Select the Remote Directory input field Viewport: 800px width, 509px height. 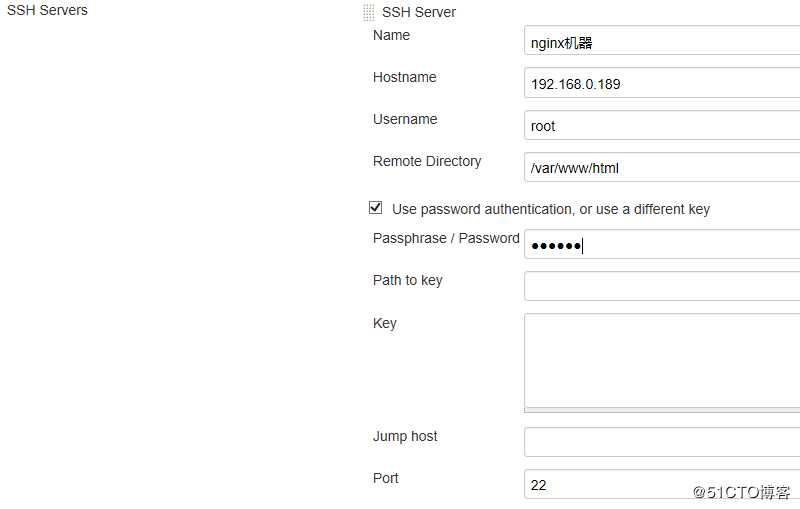660,168
